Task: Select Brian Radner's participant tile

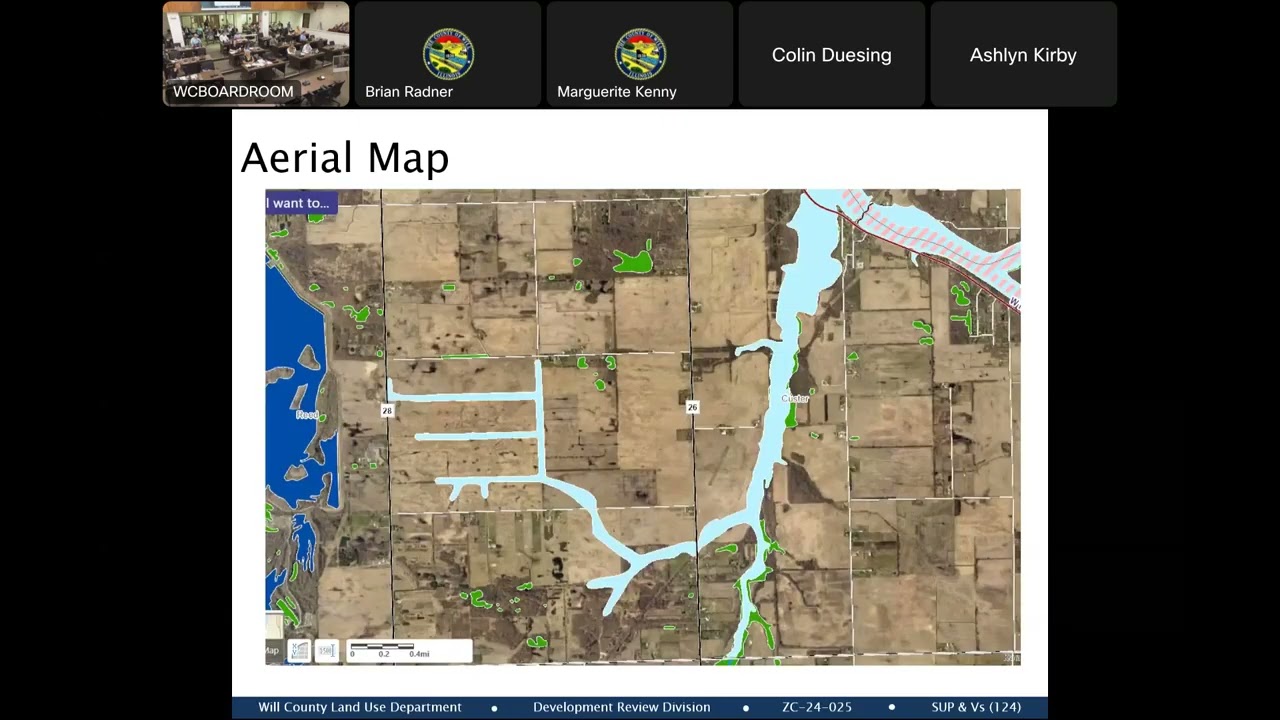Action: pos(448,54)
